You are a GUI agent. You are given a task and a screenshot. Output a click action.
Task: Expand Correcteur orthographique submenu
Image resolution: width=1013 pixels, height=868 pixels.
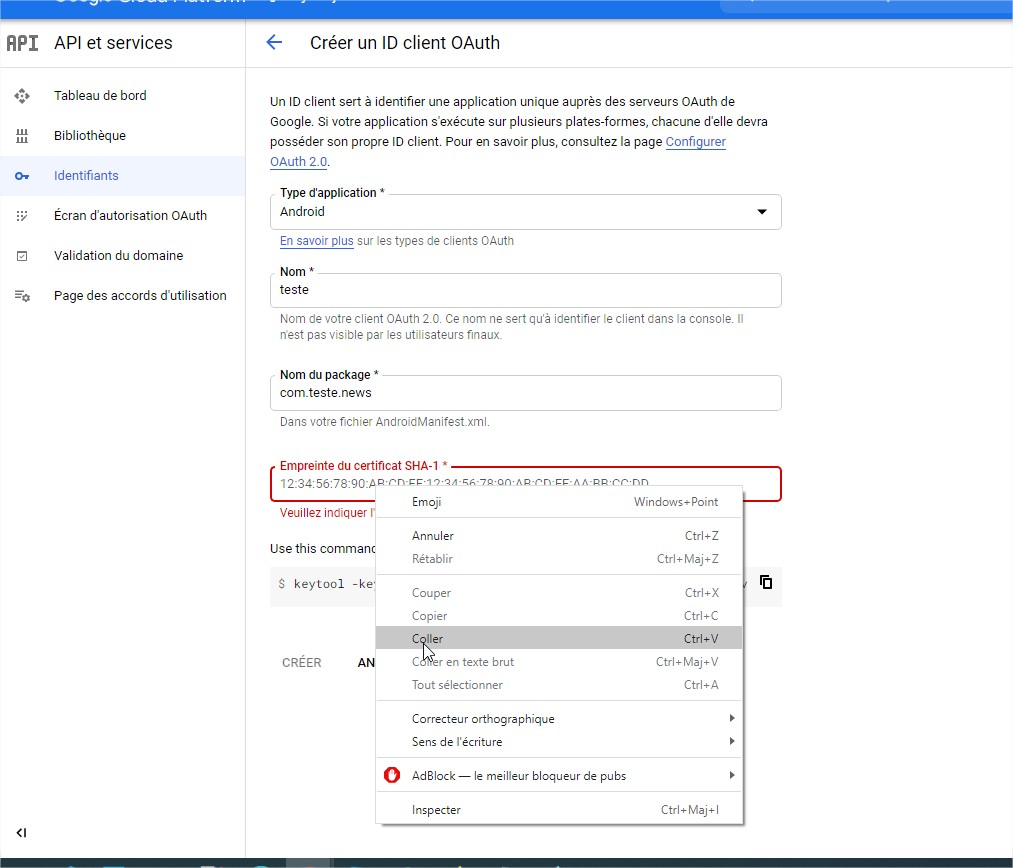pos(559,719)
